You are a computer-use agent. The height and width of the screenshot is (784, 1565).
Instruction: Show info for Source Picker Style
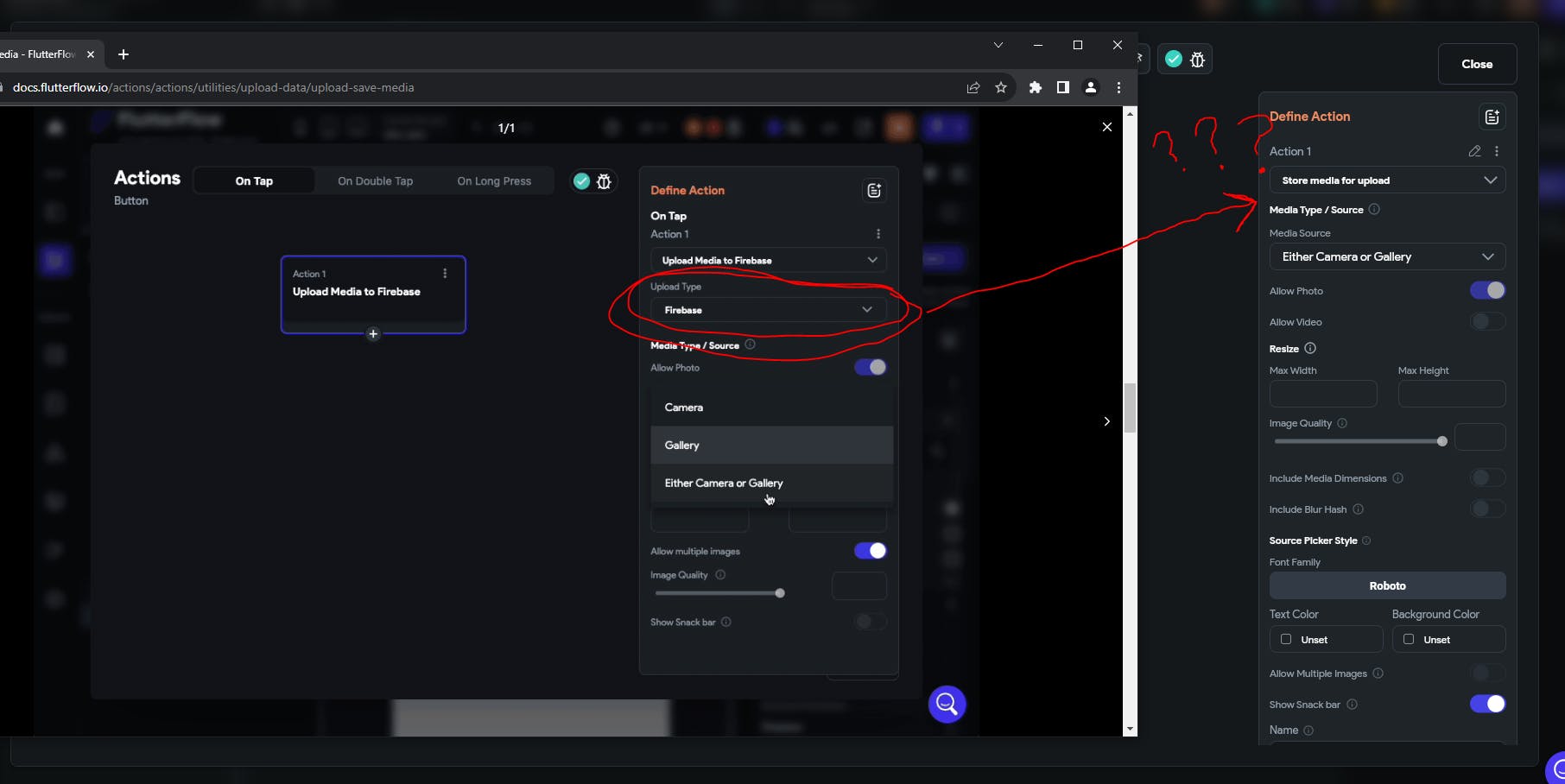[x=1366, y=541]
